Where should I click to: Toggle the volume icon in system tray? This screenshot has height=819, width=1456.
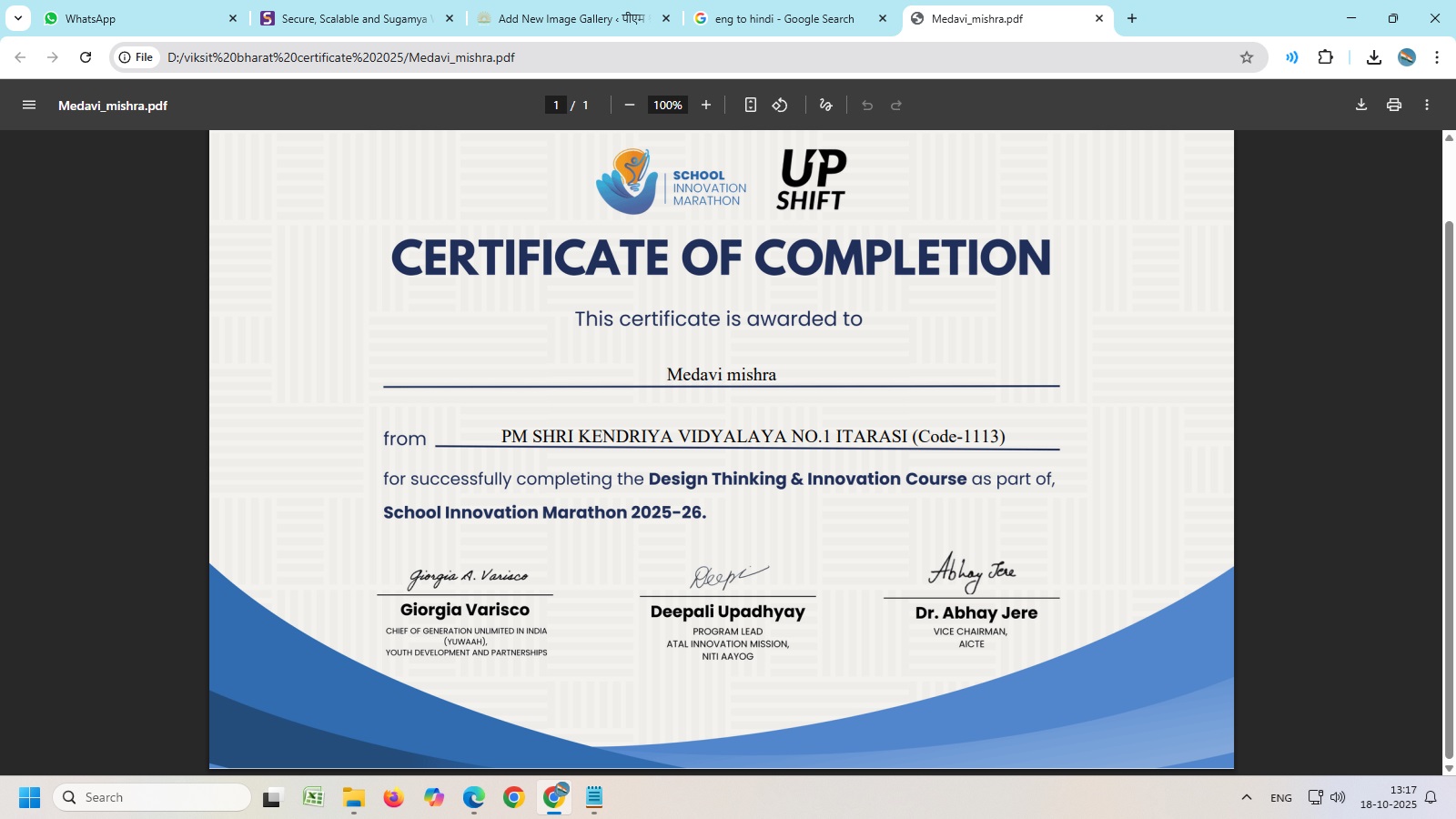pos(1338,798)
